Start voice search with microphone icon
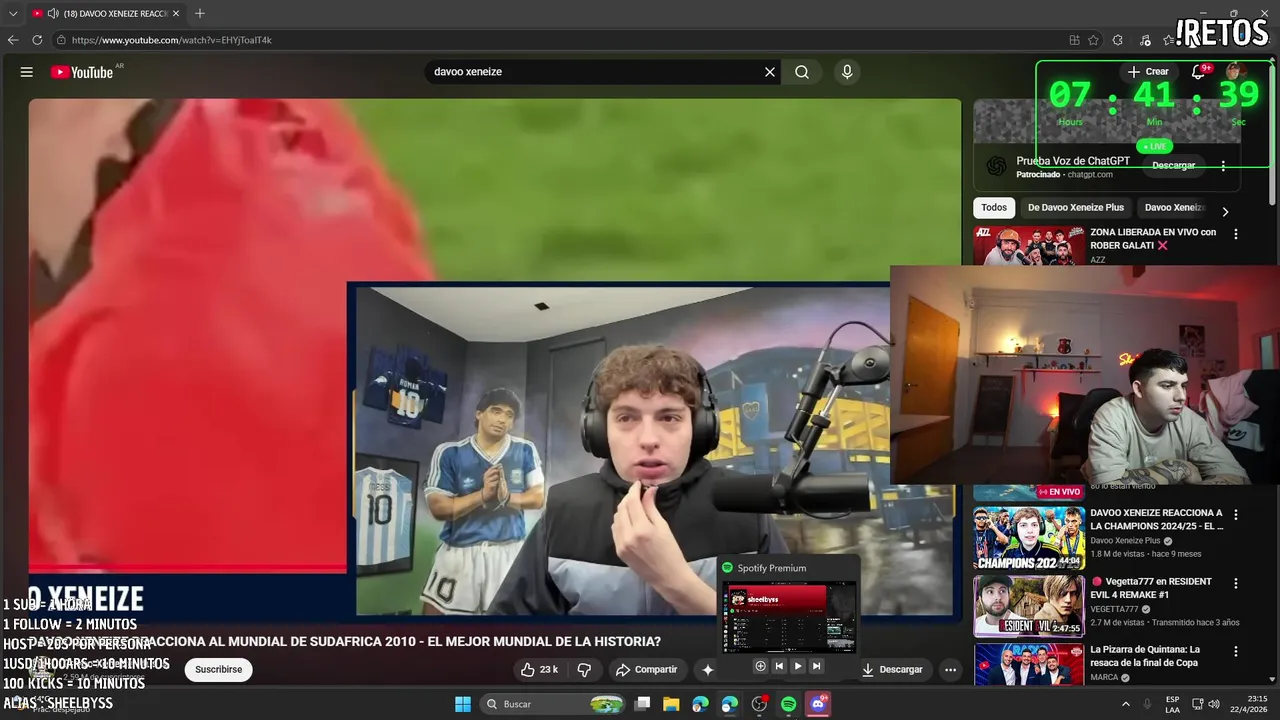The width and height of the screenshot is (1280, 720). (847, 72)
